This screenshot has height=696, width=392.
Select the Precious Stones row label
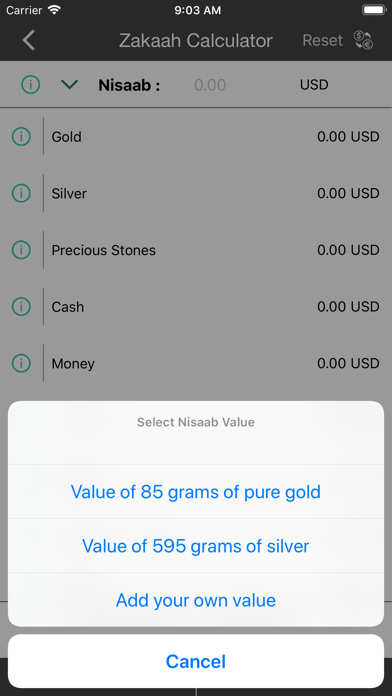103,250
